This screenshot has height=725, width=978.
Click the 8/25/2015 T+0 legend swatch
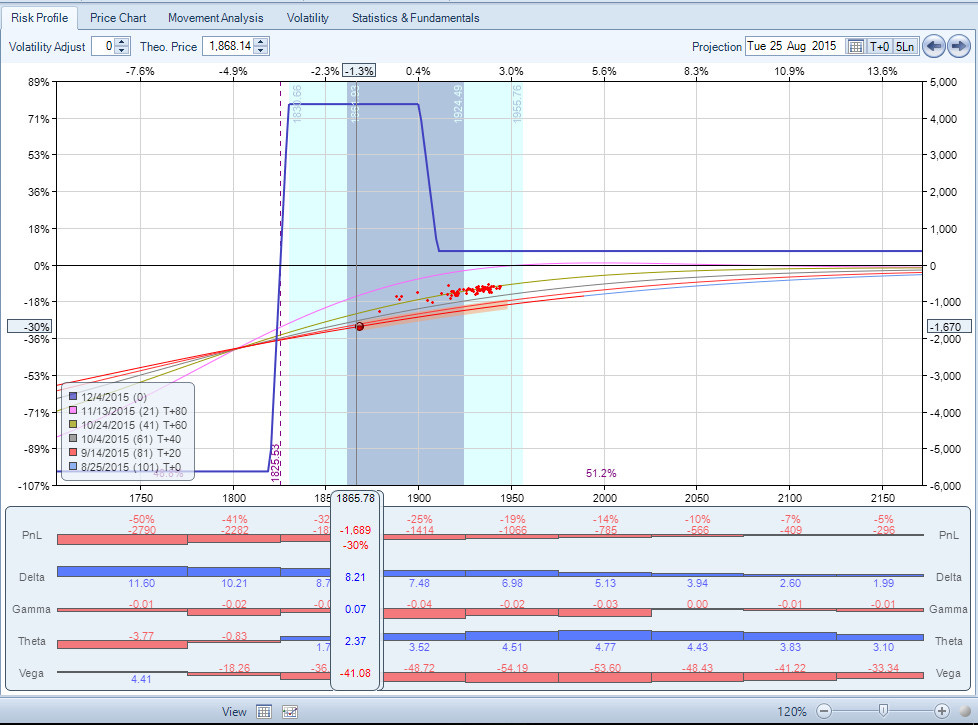[73, 467]
